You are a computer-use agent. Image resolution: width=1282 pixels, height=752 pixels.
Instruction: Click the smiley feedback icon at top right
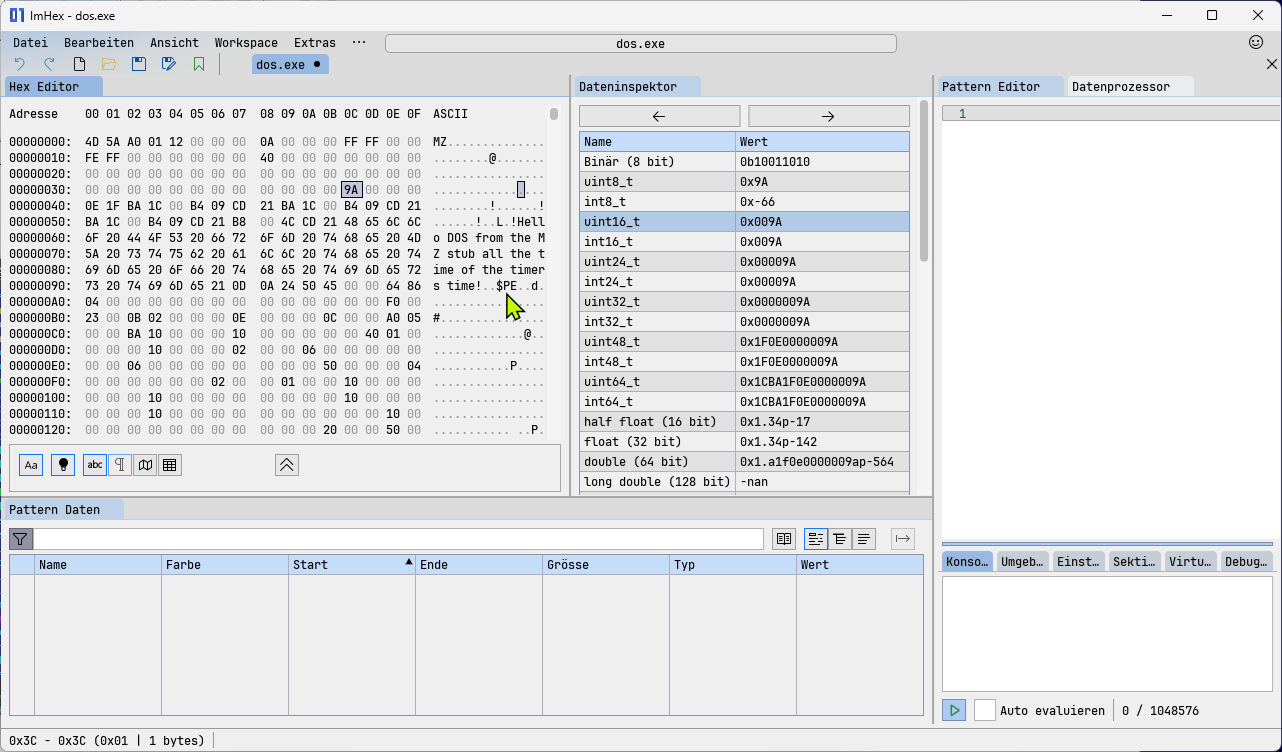pyautogui.click(x=1256, y=42)
